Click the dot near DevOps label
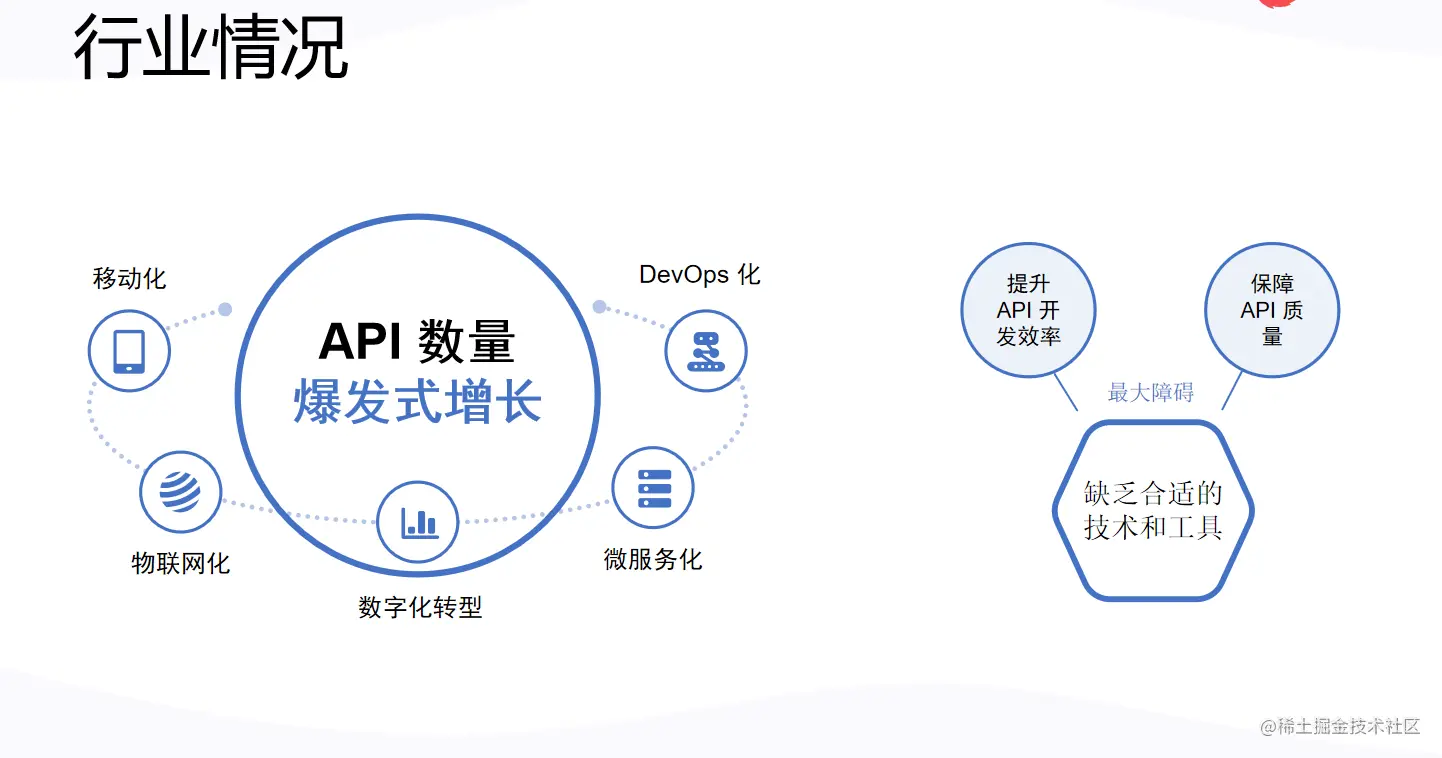 coord(599,307)
